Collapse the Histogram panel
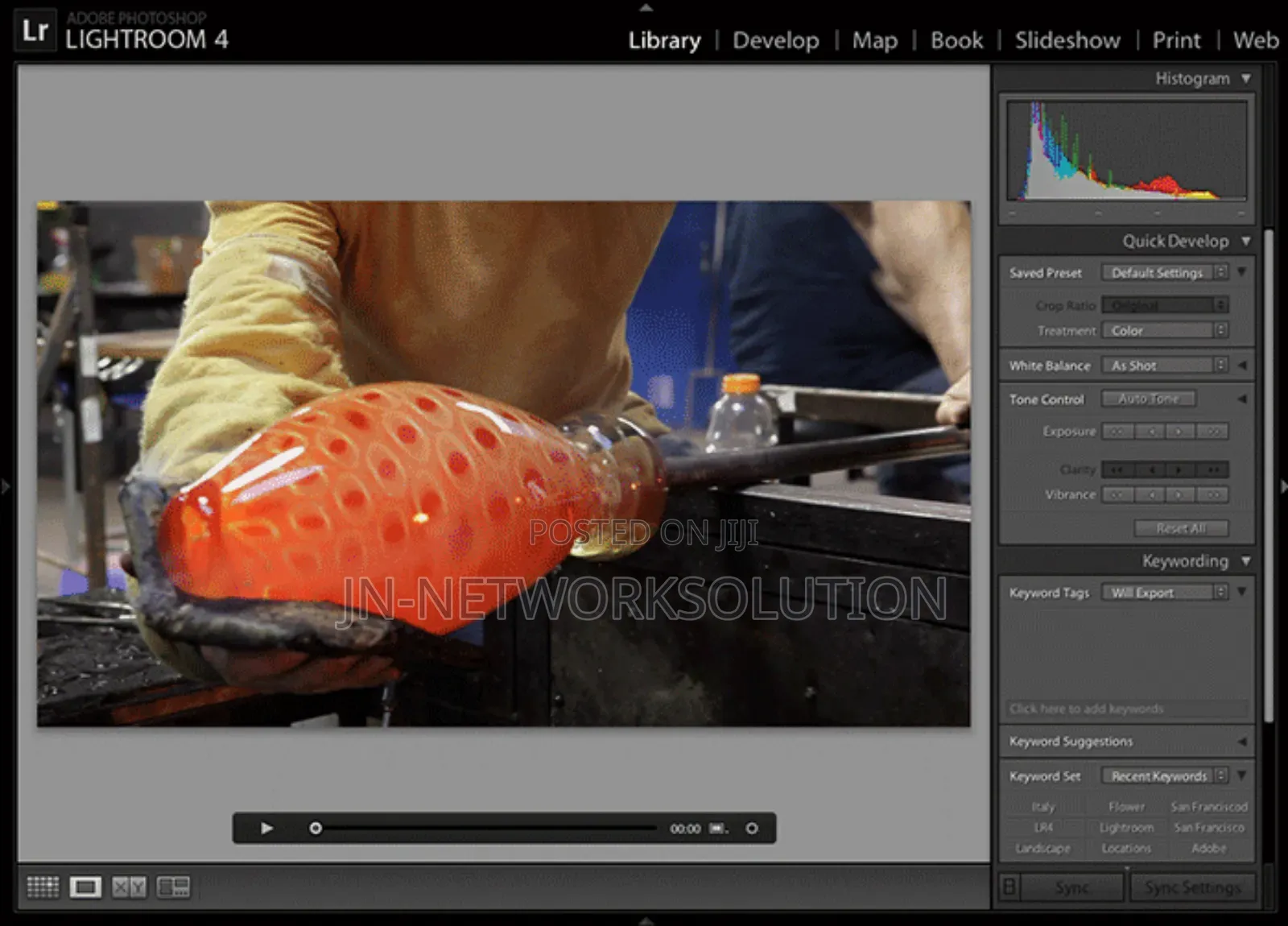1288x926 pixels. (1246, 78)
